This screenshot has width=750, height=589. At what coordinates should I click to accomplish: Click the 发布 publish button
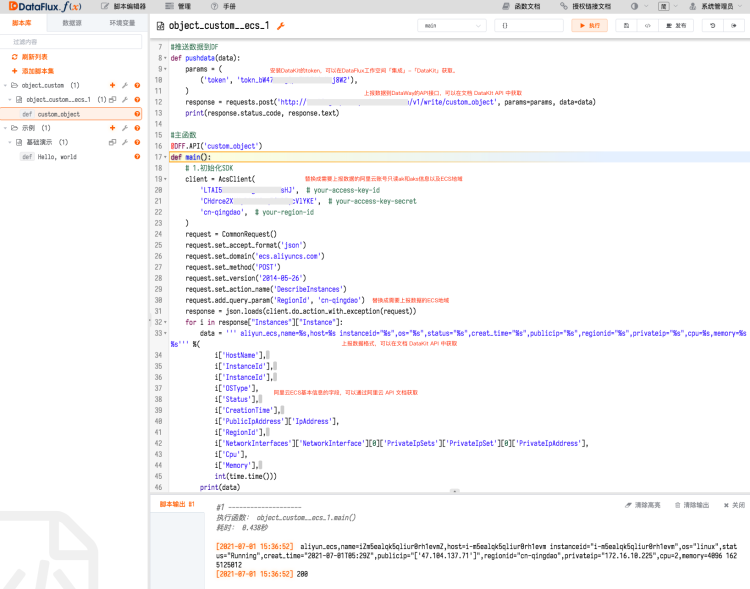676,25
